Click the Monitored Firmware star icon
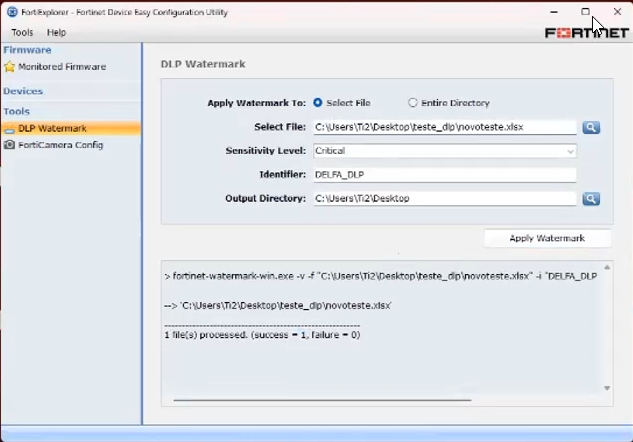 10,67
